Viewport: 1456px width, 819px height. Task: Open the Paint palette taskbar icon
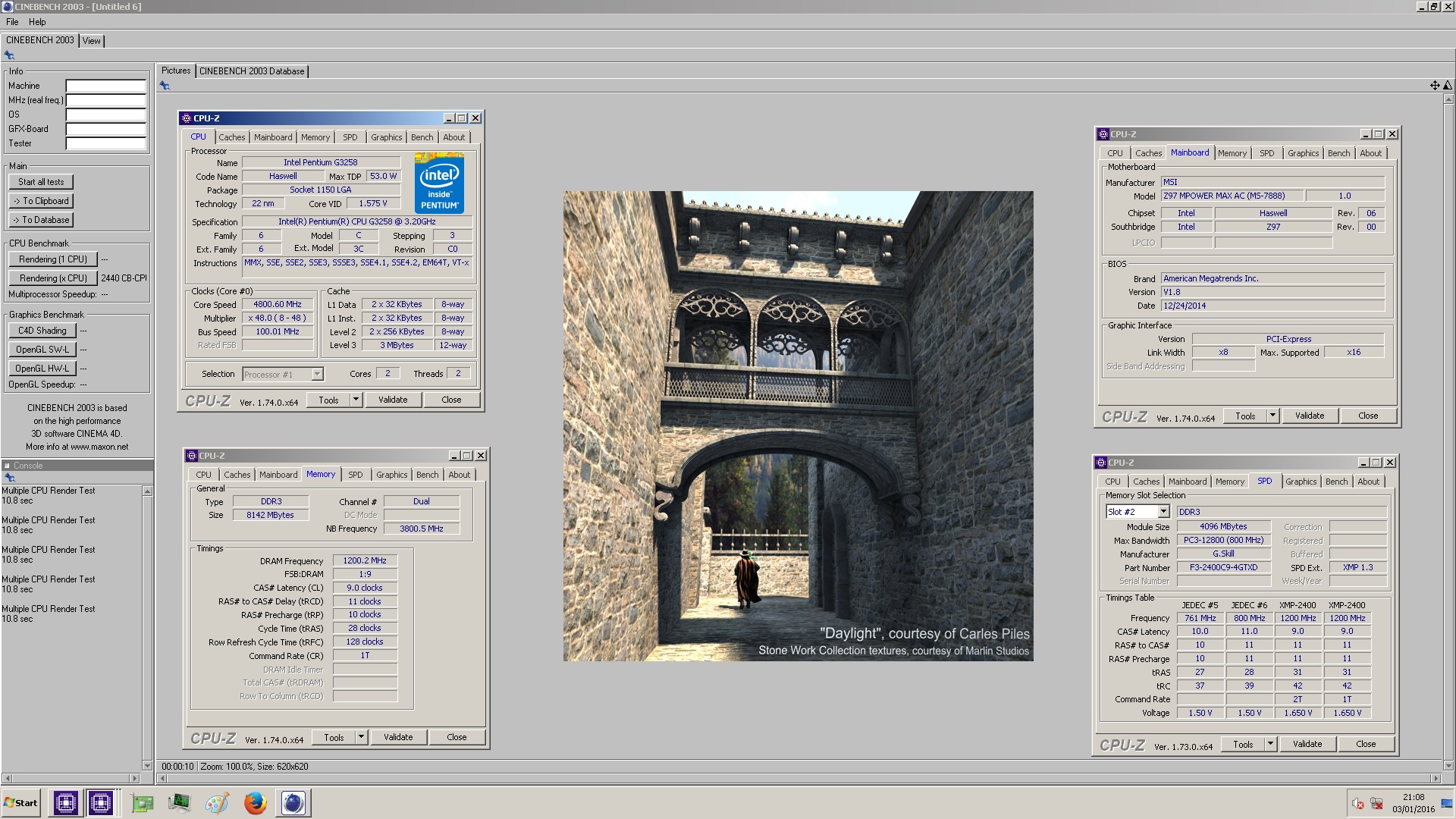[217, 802]
